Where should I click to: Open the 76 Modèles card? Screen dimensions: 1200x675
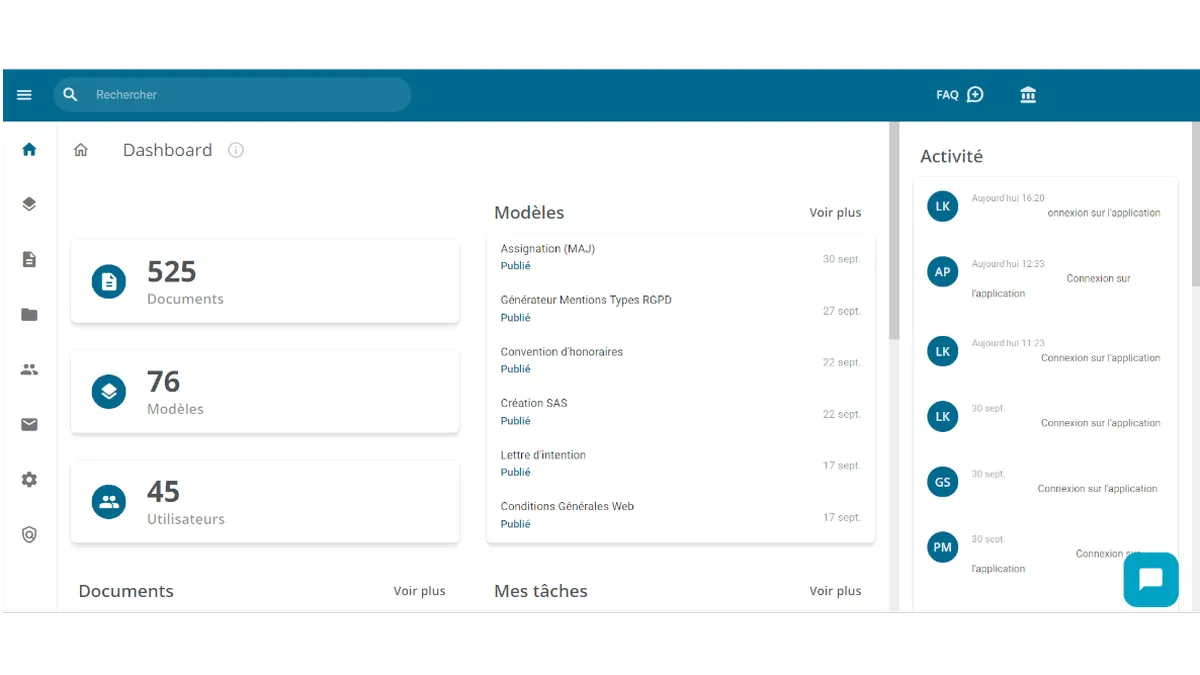[265, 392]
